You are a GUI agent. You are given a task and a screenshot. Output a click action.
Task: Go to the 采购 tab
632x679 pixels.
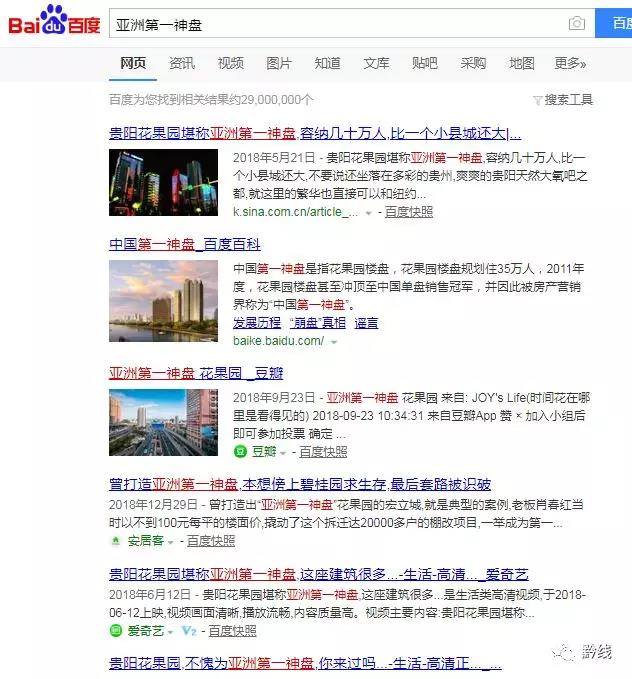[x=473, y=63]
